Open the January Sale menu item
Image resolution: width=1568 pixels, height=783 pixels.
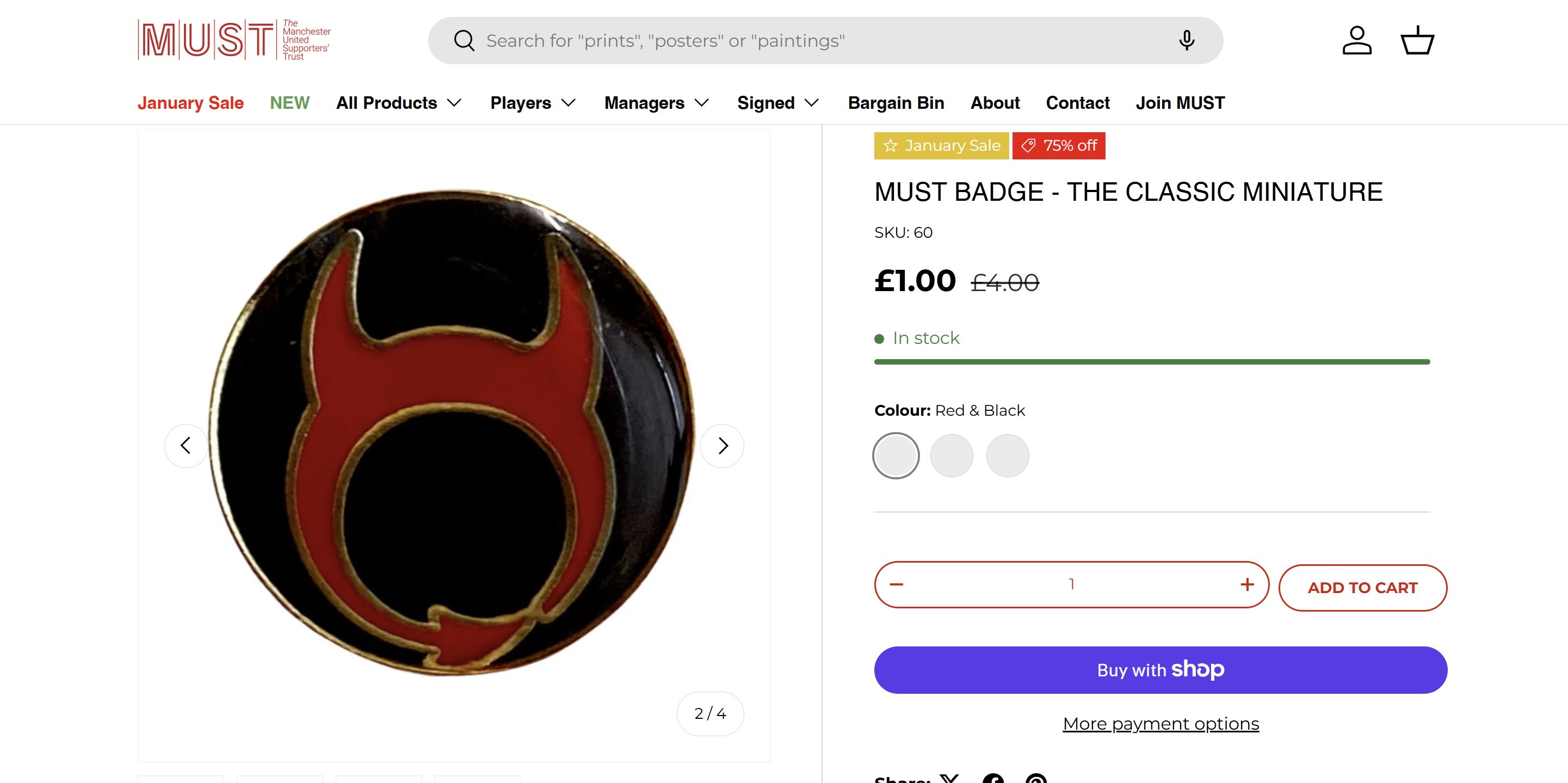[x=190, y=103]
